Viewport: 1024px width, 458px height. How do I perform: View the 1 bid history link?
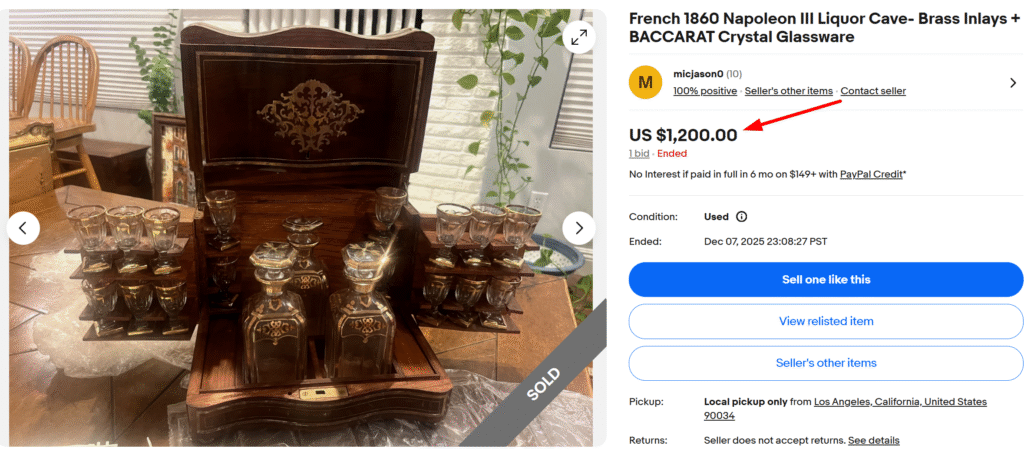click(639, 154)
